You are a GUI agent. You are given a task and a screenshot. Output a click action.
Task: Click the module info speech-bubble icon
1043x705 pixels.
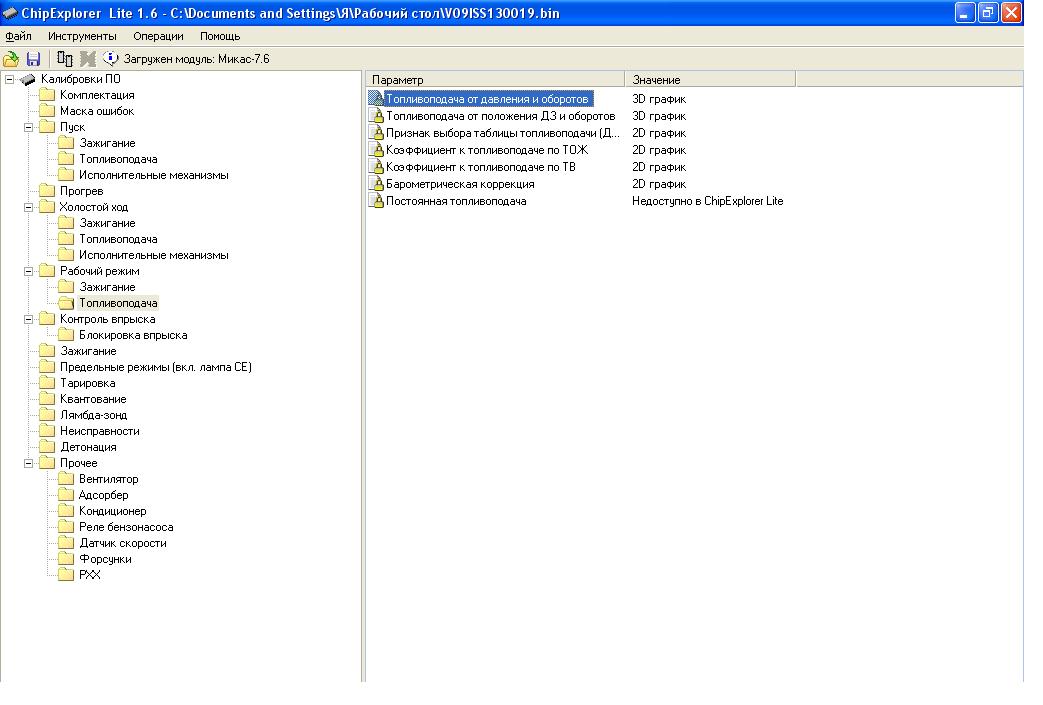tap(111, 59)
